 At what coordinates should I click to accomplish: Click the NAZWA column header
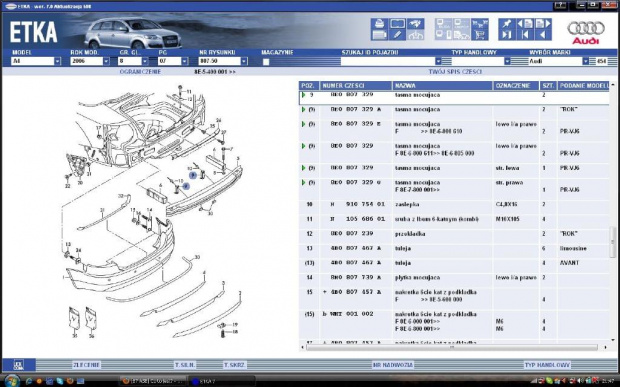pyautogui.click(x=442, y=85)
